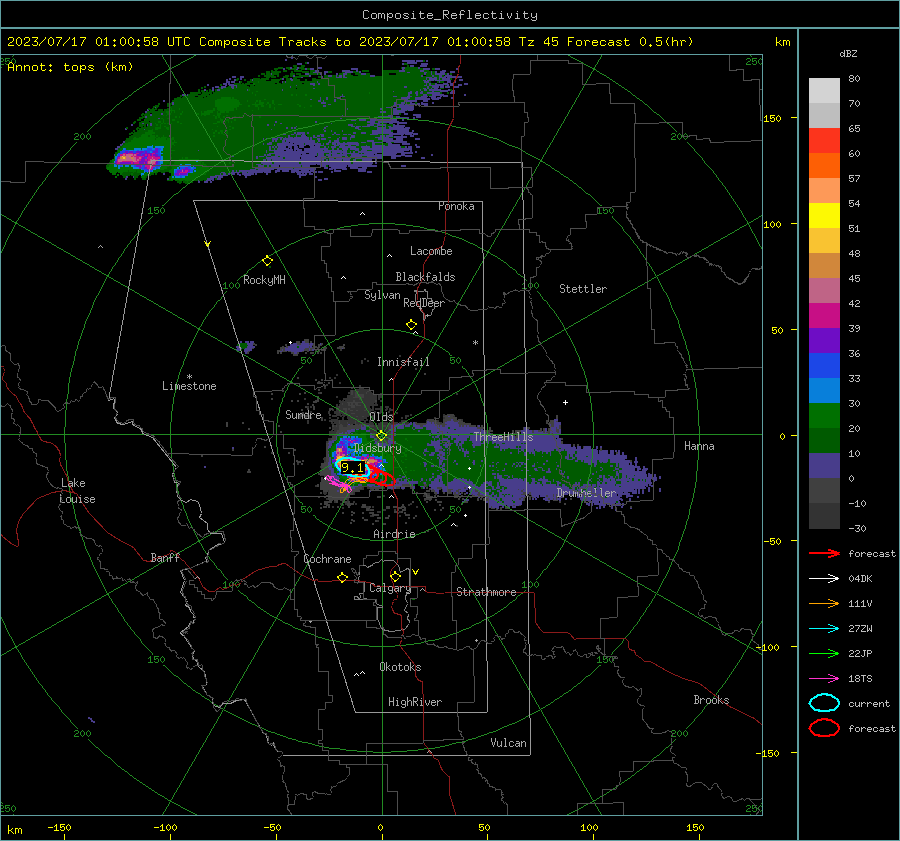Click the green 22JP track arrow
This screenshot has height=841, width=900.
pyautogui.click(x=824, y=653)
